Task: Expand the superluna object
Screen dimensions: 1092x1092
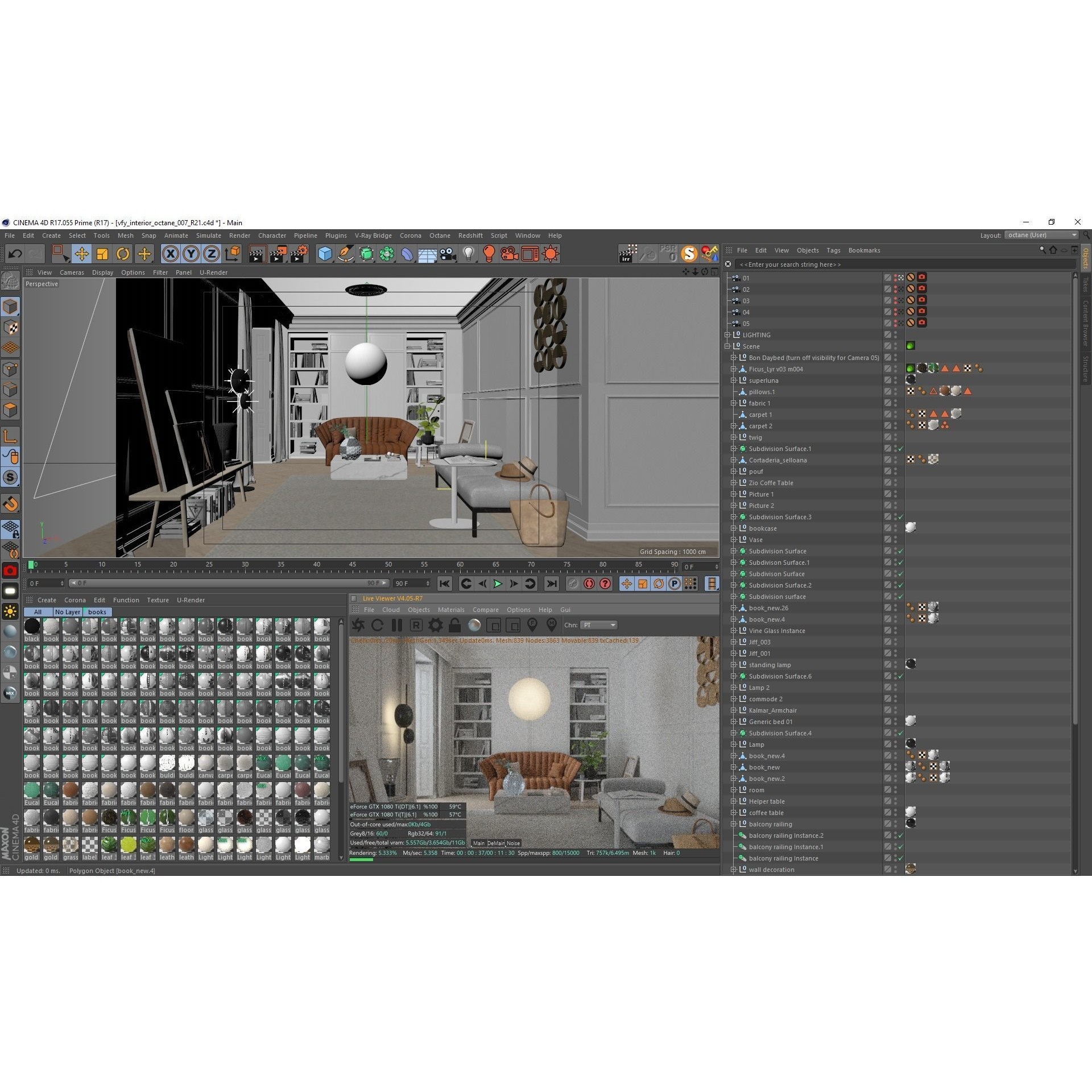Action: pyautogui.click(x=734, y=380)
